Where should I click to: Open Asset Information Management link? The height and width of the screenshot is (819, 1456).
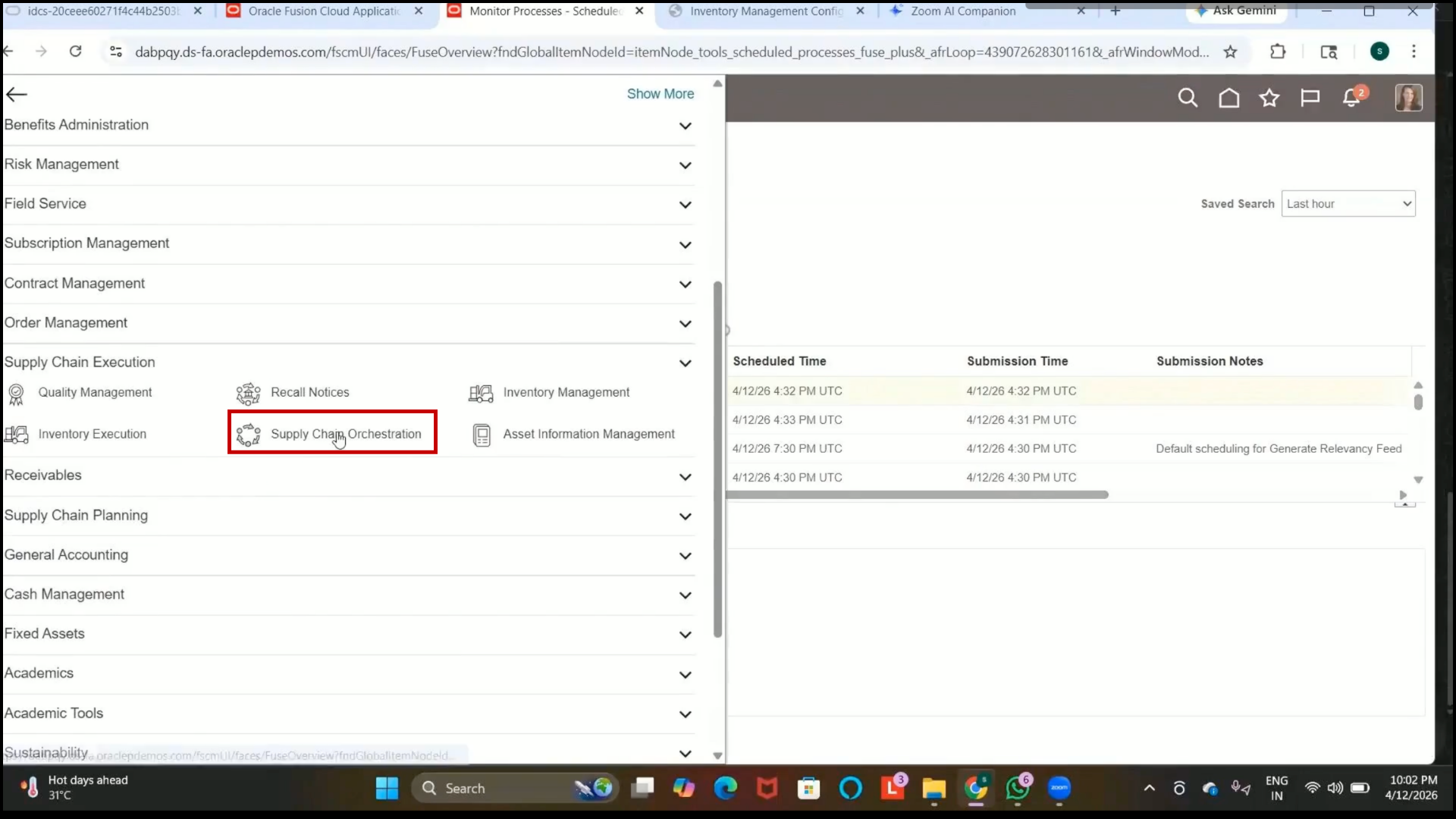(588, 434)
